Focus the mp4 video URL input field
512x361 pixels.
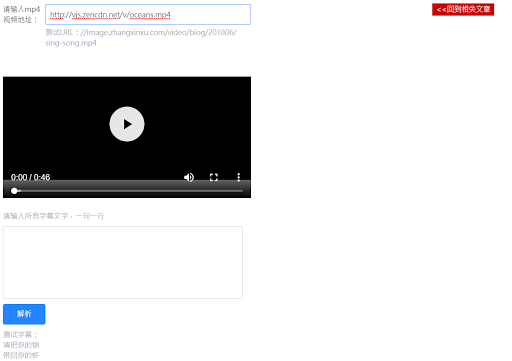[148, 14]
